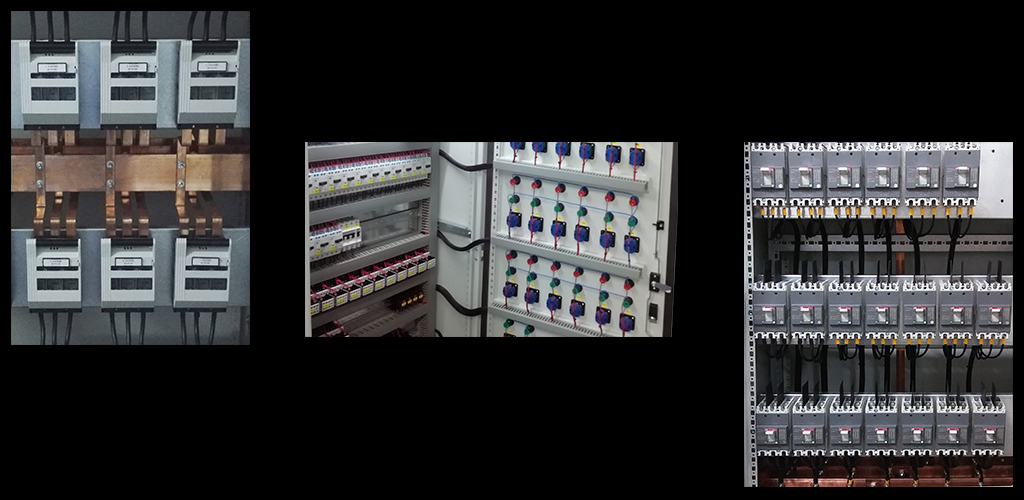Click the top-right blue selector switch on door
The width and height of the screenshot is (1024, 500).
(636, 155)
